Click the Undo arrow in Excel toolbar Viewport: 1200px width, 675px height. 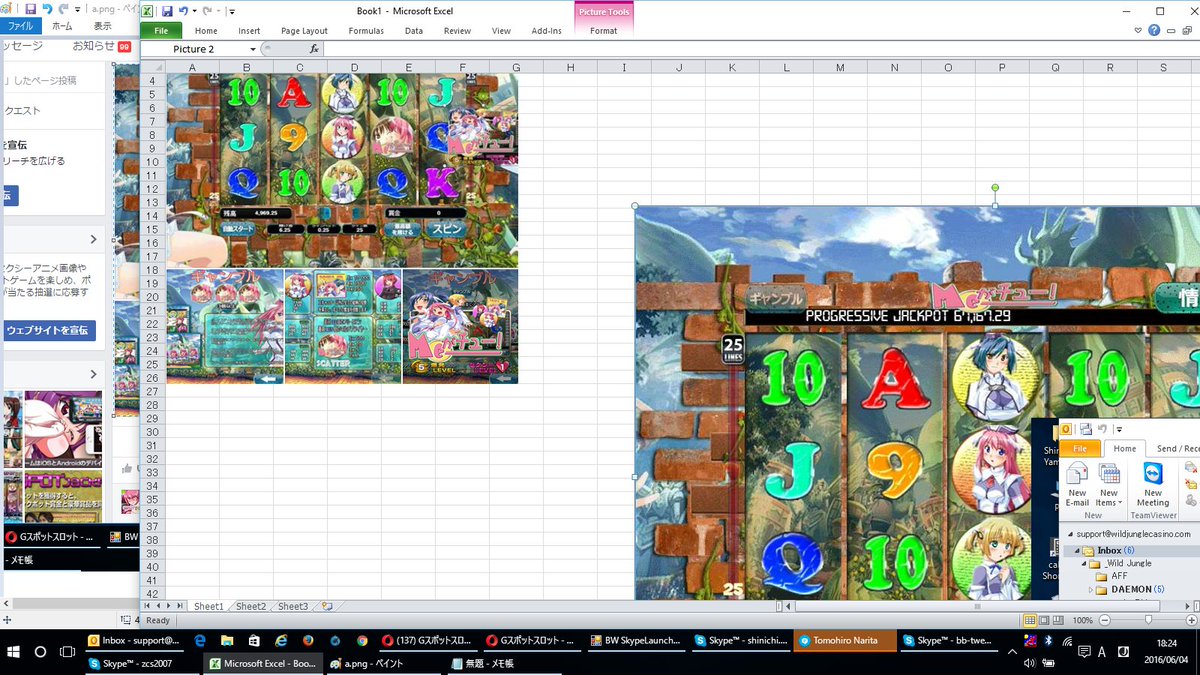pyautogui.click(x=184, y=11)
